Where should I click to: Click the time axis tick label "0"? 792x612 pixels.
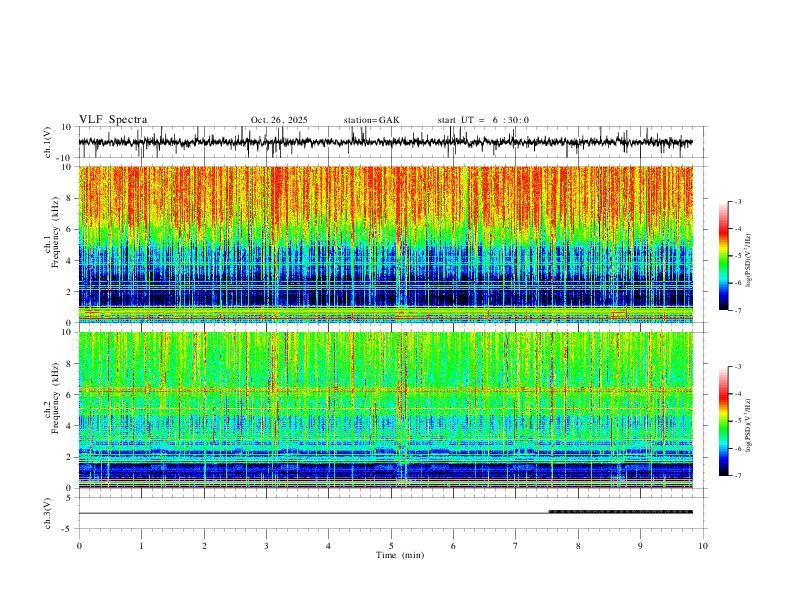click(79, 546)
